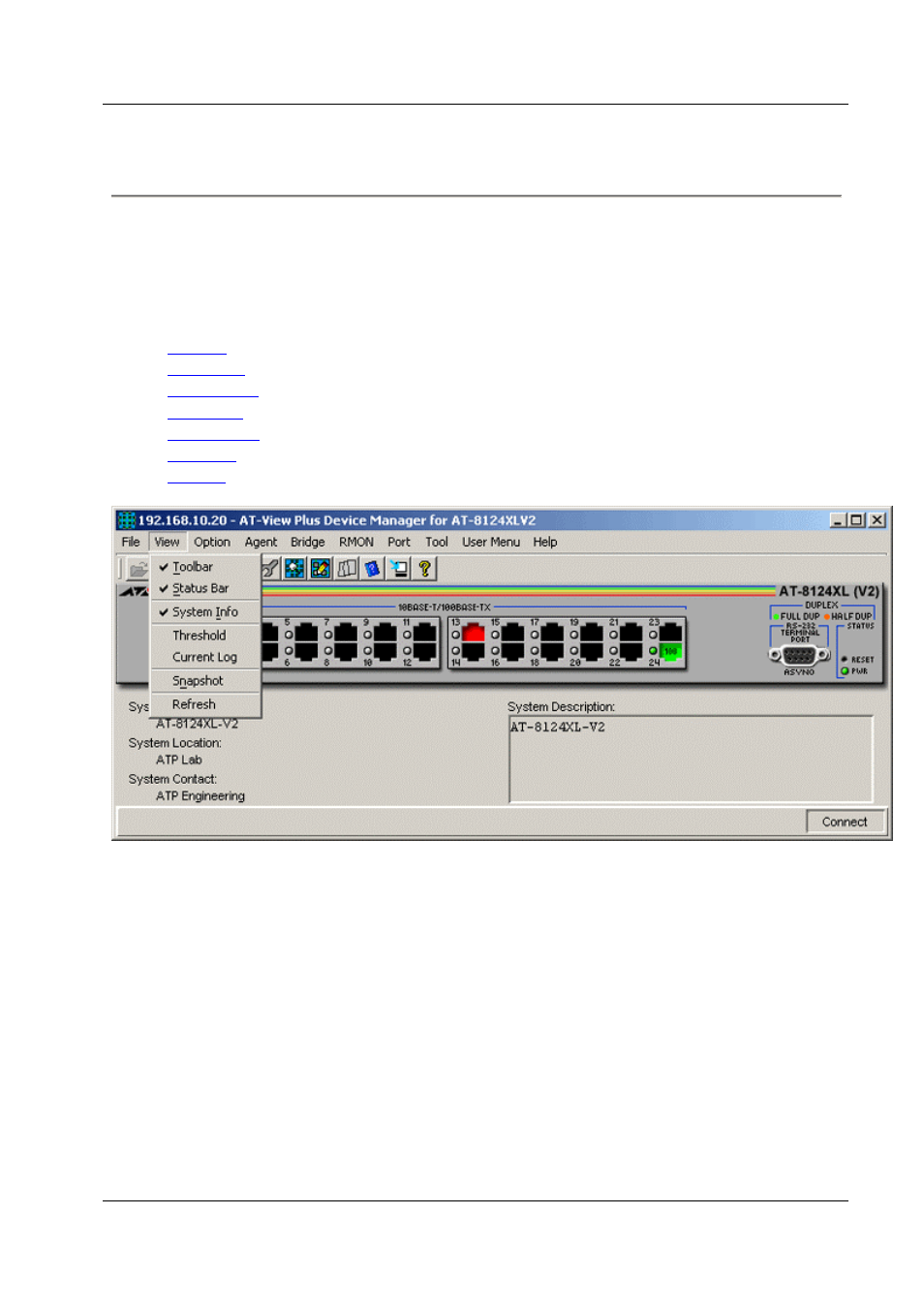Click the HALF DUP duplex indicator
The image size is (924, 1308).
coord(848,616)
